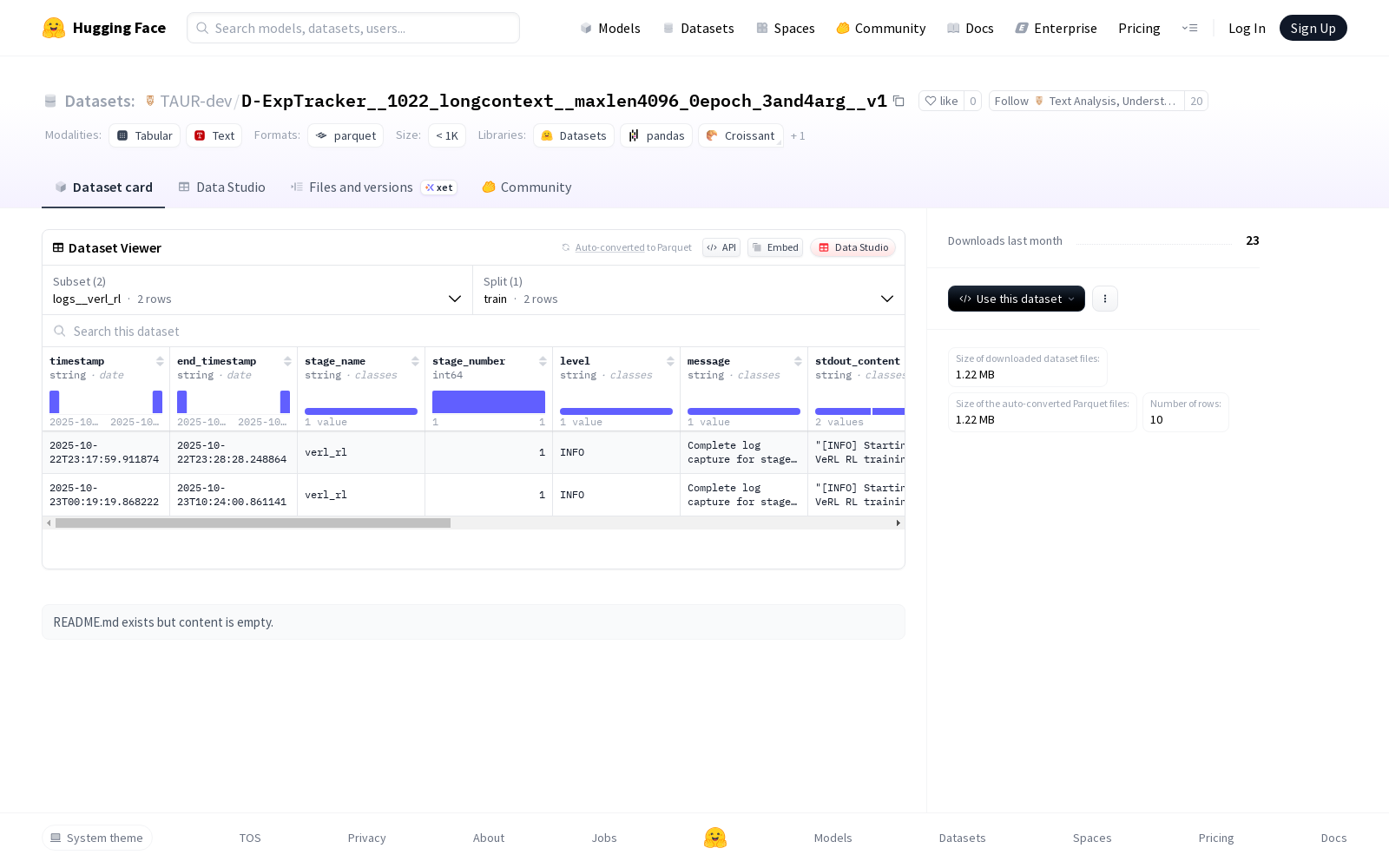
Task: Select the Croissant library tag
Action: pyautogui.click(x=741, y=135)
